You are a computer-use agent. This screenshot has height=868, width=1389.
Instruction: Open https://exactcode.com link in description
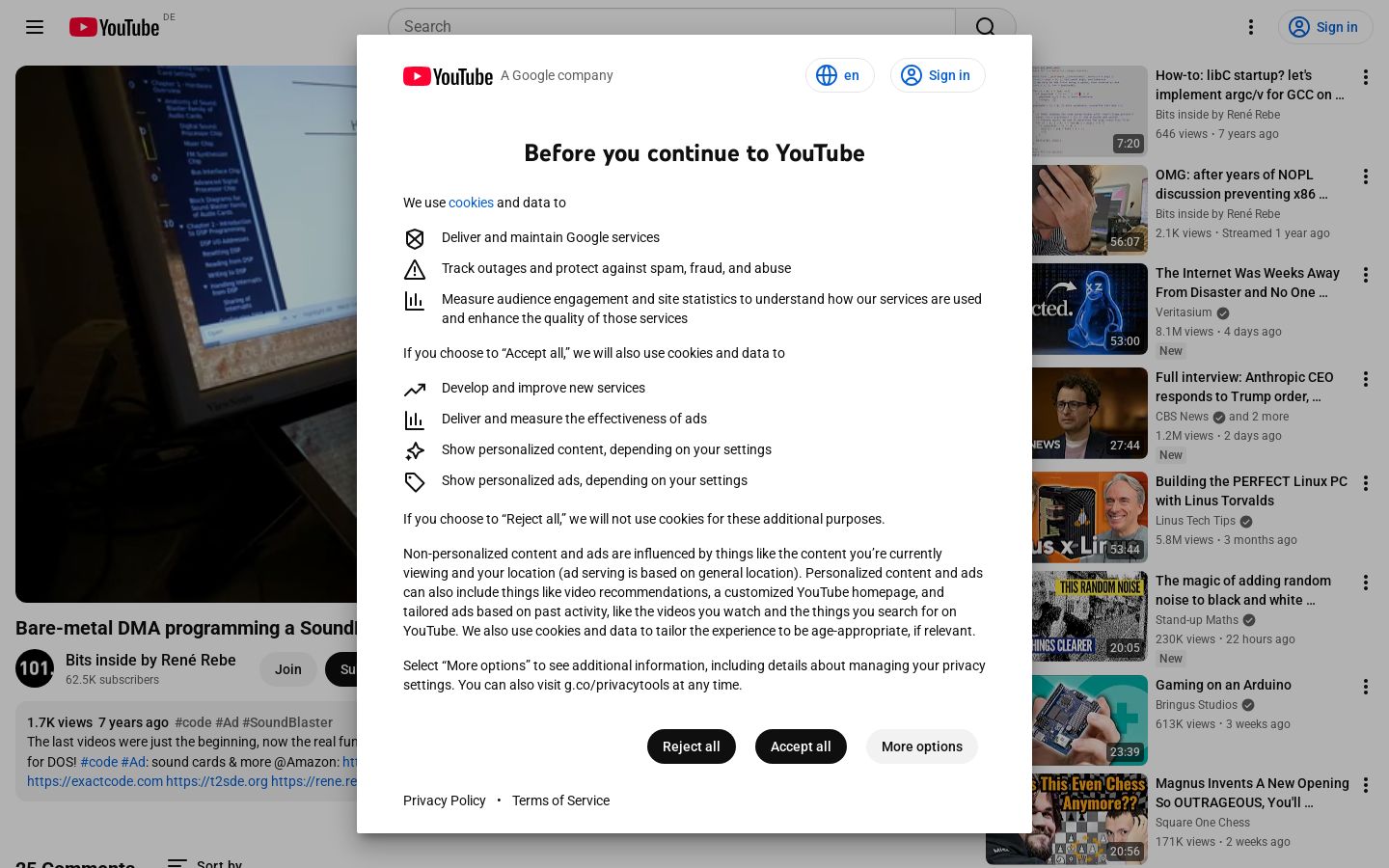(x=95, y=781)
